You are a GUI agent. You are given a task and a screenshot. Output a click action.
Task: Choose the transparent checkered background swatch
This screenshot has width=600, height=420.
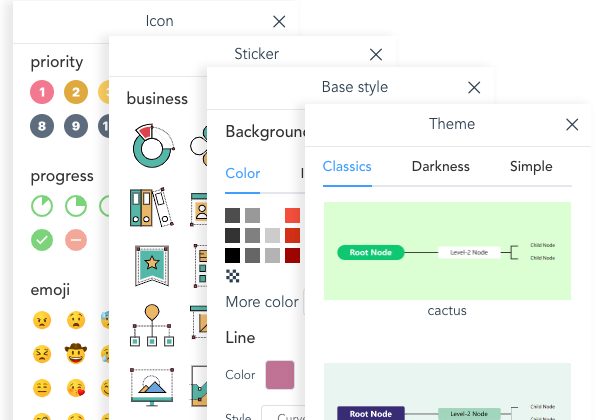(x=233, y=275)
